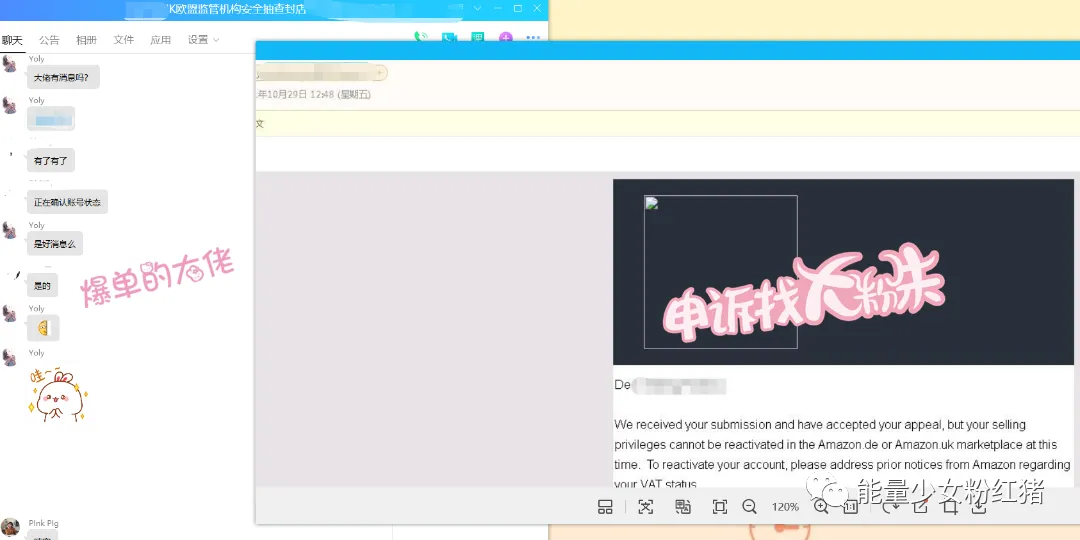Expand the title bar chevron menu
Viewport: 1080px width, 540px height.
coord(478,8)
